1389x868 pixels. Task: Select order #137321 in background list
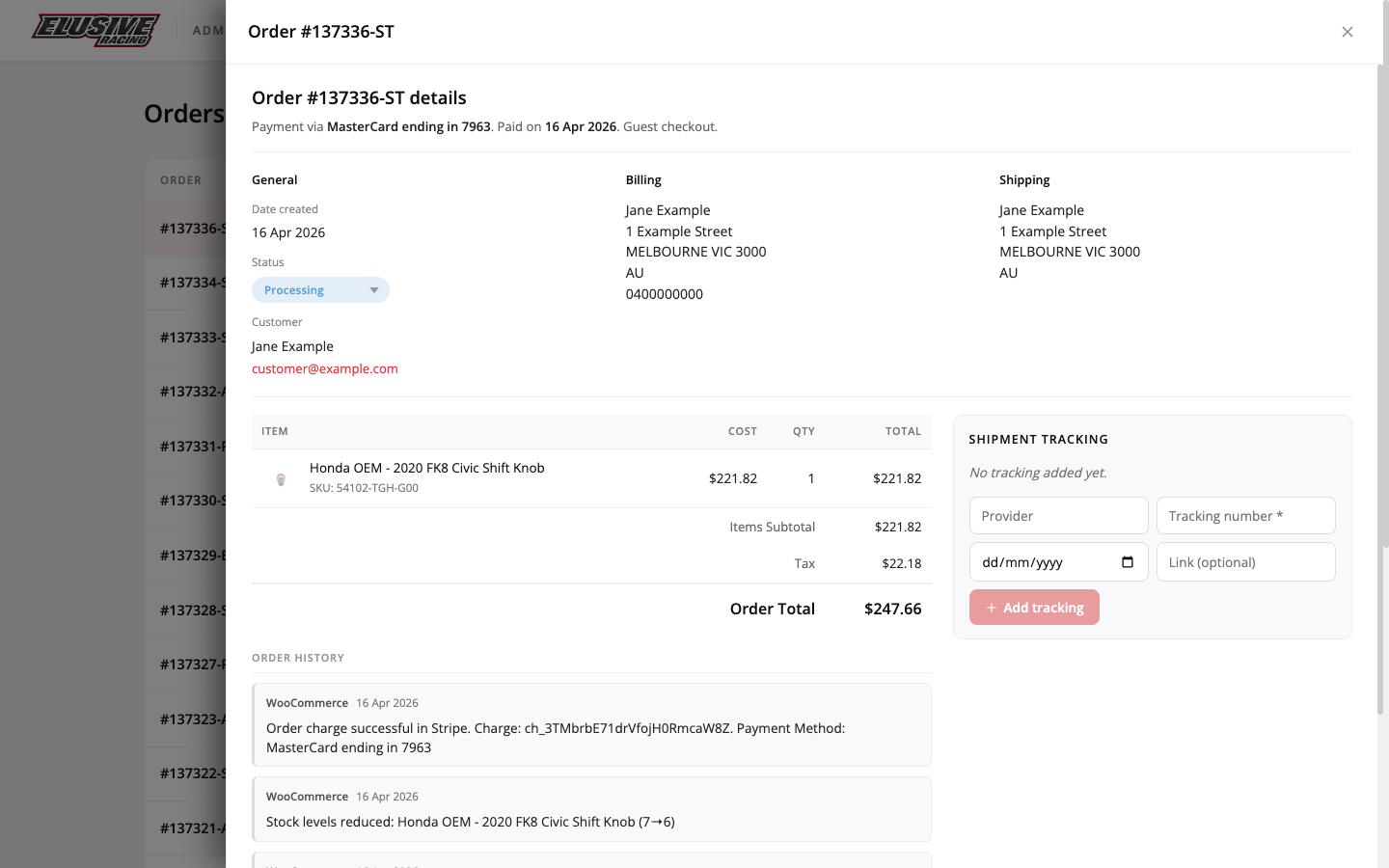pos(185,828)
